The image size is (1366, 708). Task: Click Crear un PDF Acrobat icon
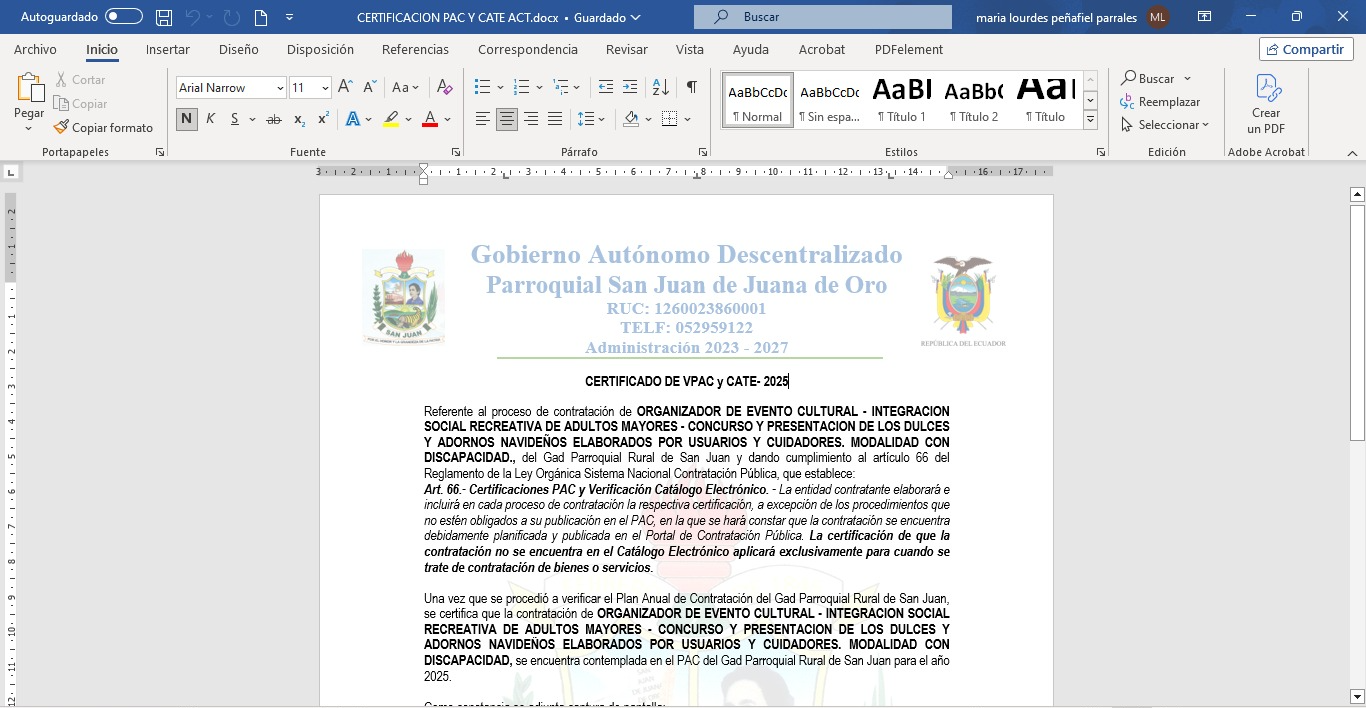coord(1266,105)
